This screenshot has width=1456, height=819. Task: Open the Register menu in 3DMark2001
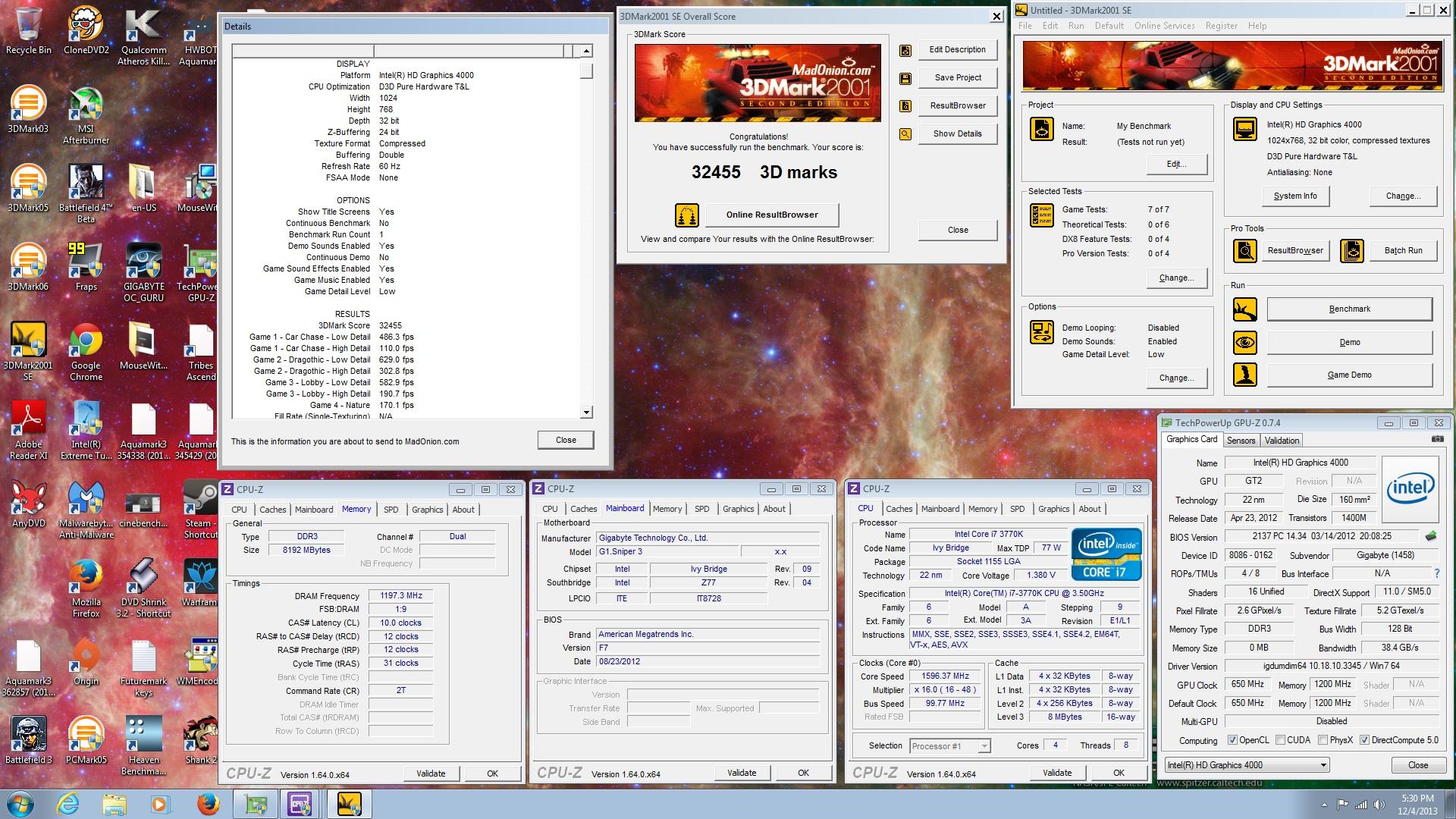click(x=1221, y=26)
